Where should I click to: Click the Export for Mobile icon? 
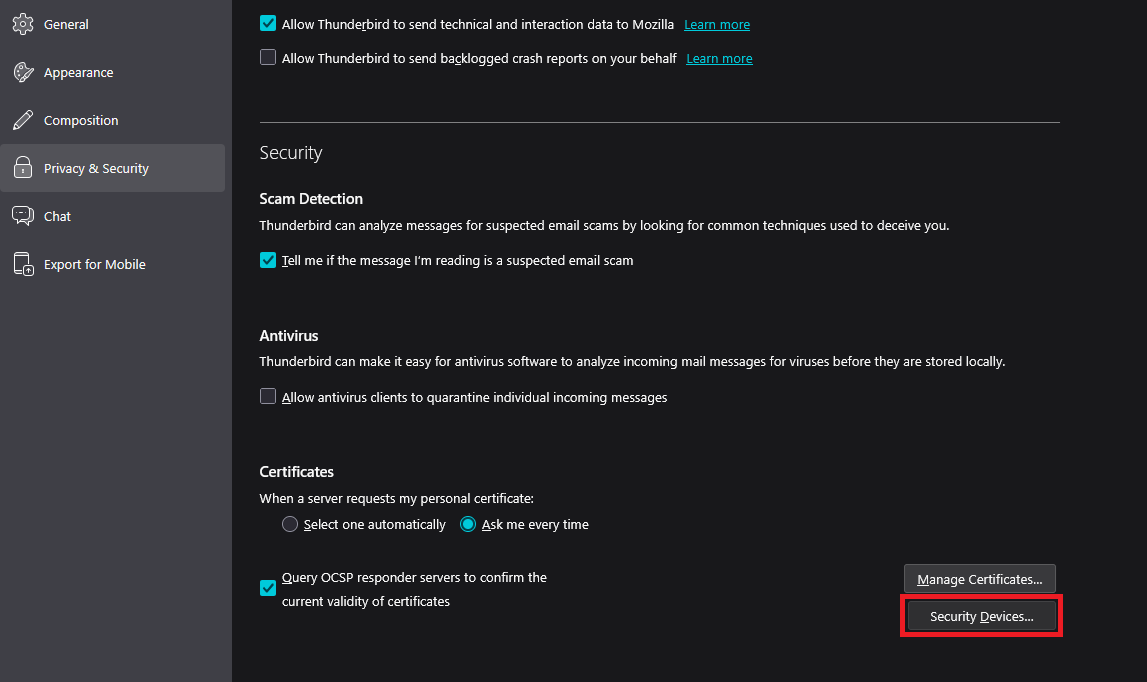pos(23,264)
